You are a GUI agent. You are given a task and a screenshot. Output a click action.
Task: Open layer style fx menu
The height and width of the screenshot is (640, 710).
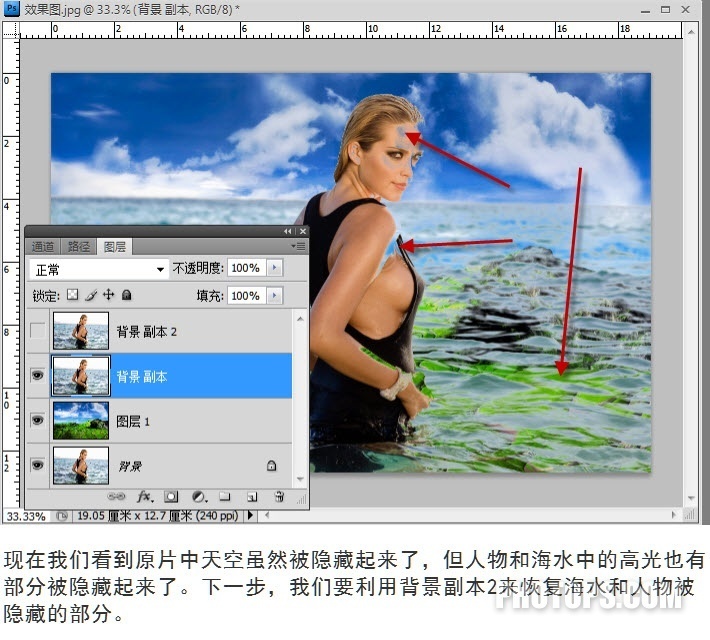[x=145, y=497]
